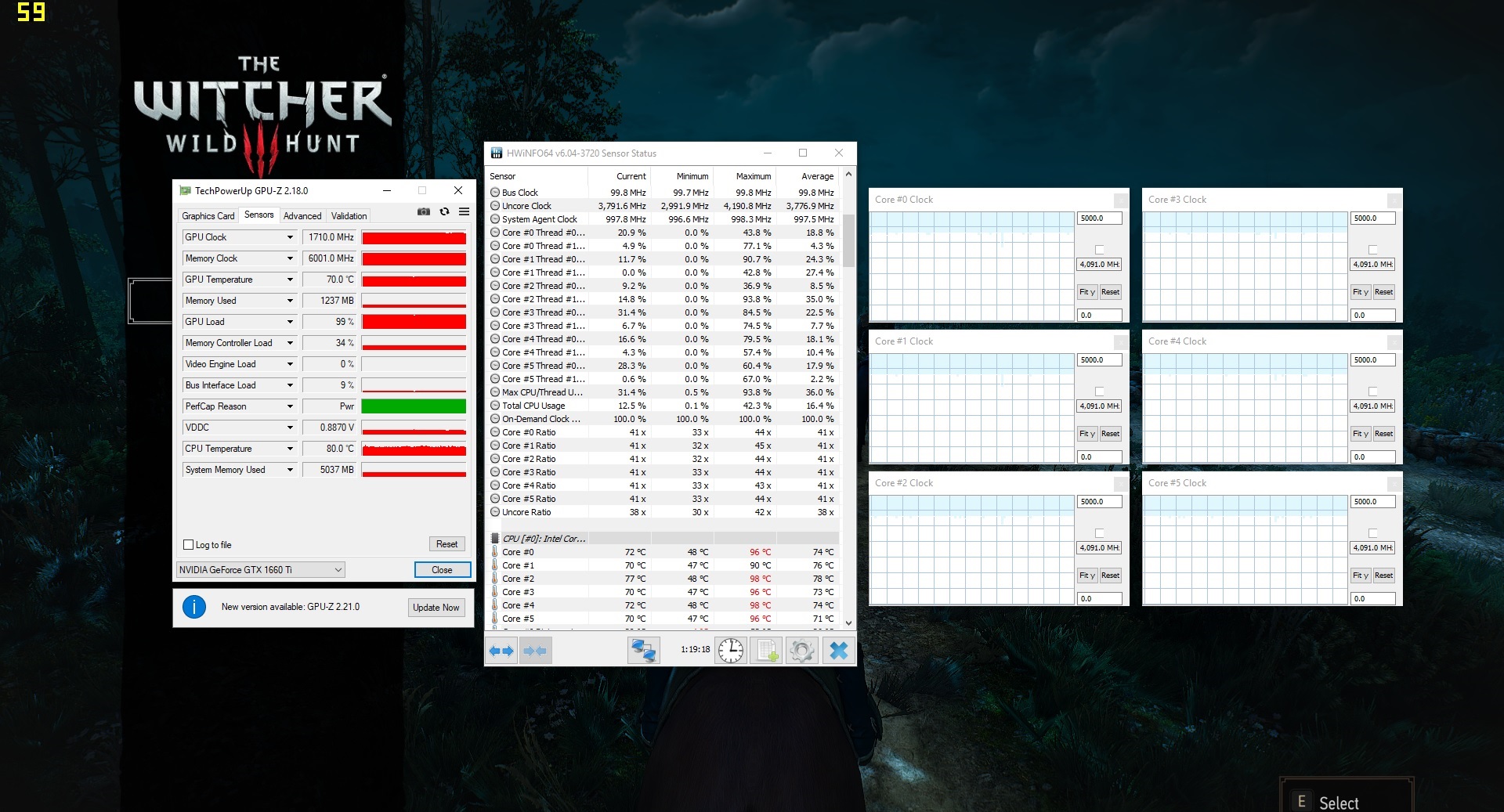
Task: Open the System Memory Used dropdown
Action: [x=290, y=470]
